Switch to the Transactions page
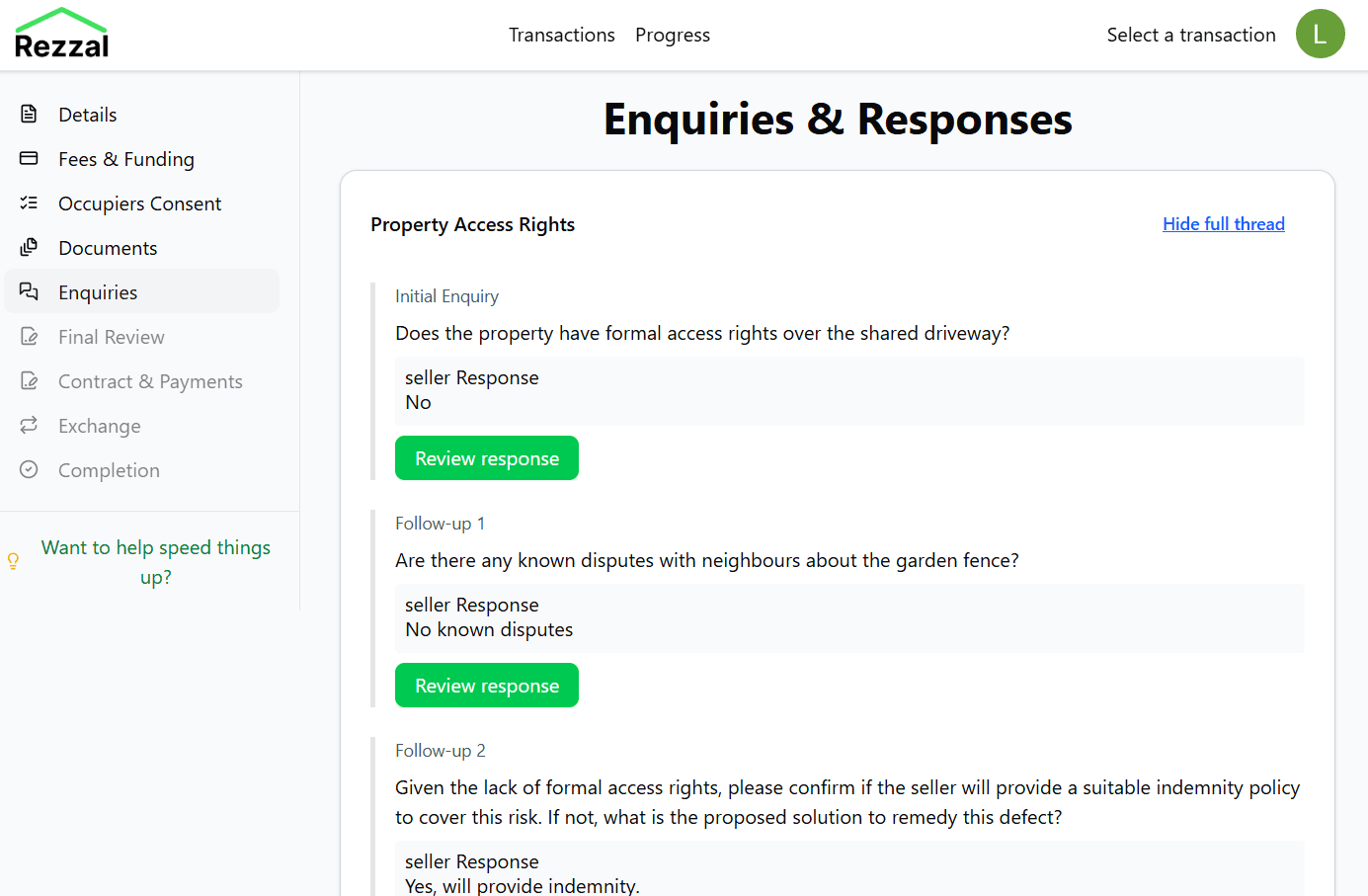Image resolution: width=1368 pixels, height=896 pixels. pos(561,35)
